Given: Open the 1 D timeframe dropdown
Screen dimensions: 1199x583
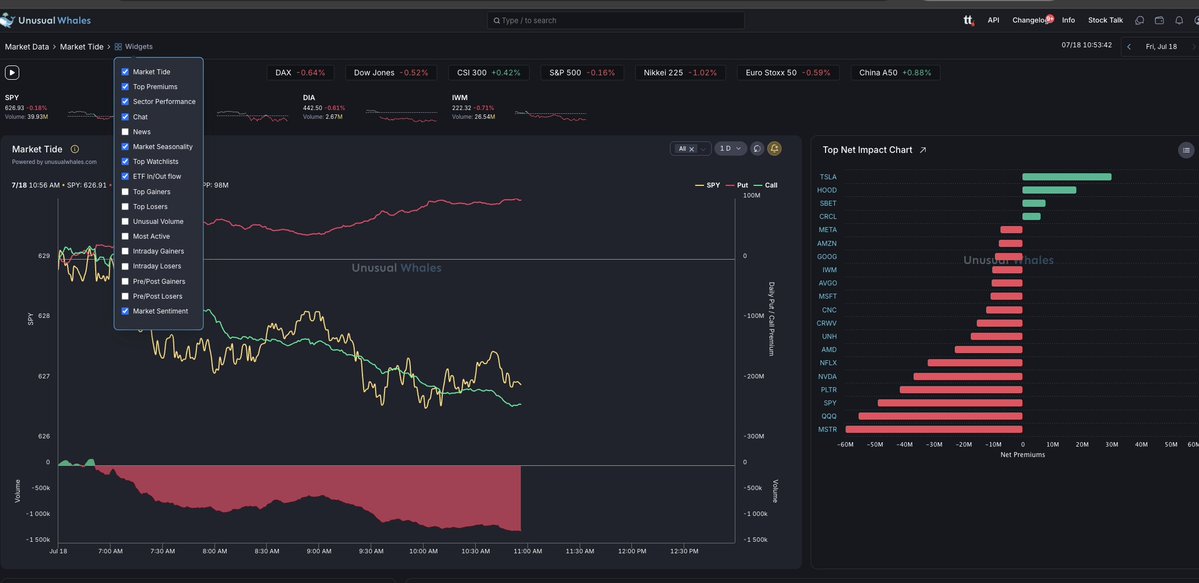Looking at the screenshot, I should coord(730,148).
